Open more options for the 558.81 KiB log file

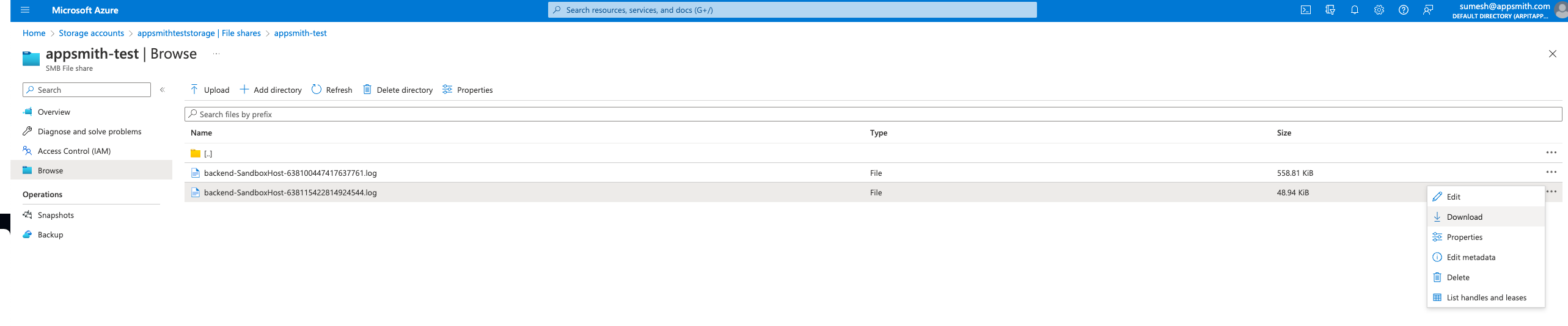pyautogui.click(x=1551, y=172)
